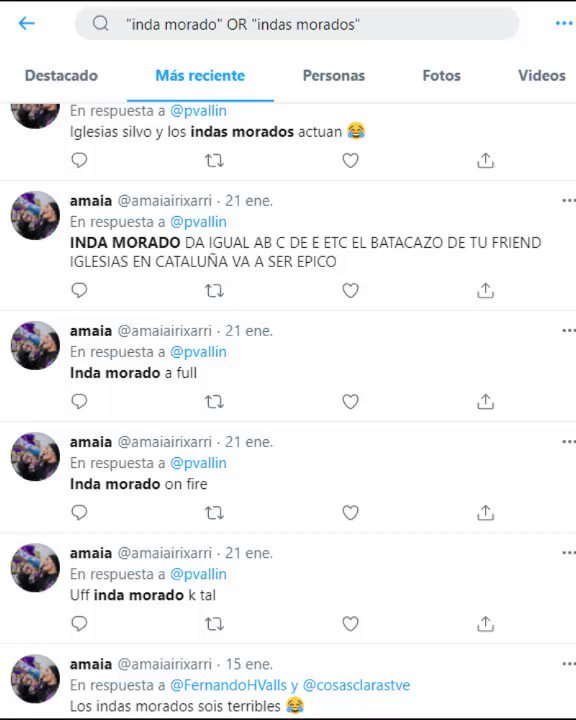The height and width of the screenshot is (720, 576).
Task: Go back using the blue arrow icon
Action: coord(26,23)
